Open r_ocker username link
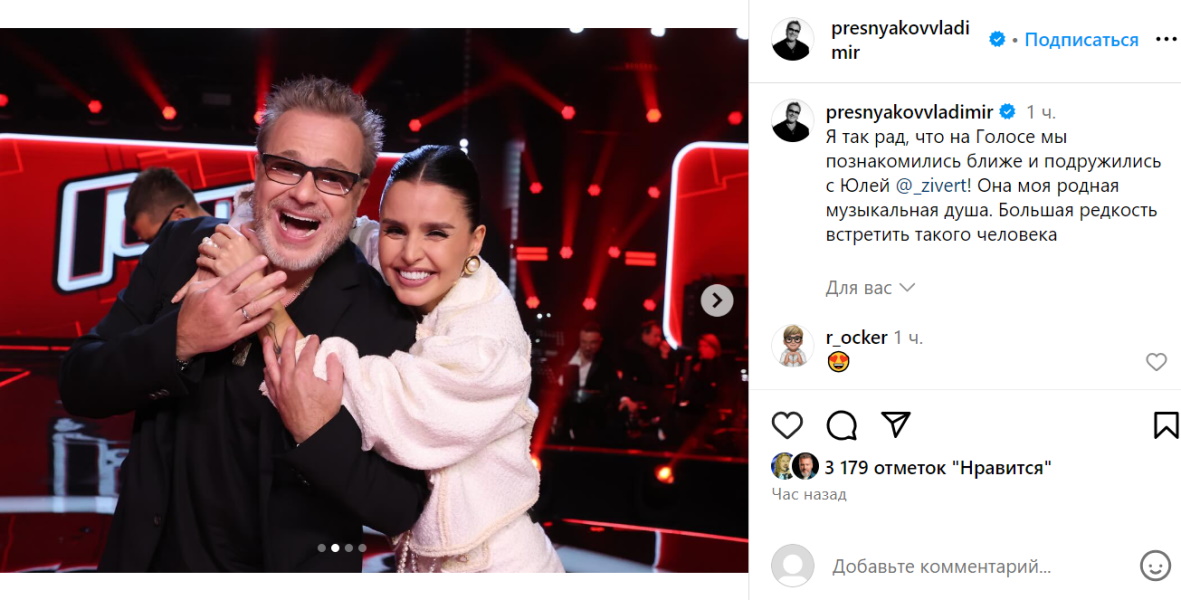 pyautogui.click(x=856, y=338)
